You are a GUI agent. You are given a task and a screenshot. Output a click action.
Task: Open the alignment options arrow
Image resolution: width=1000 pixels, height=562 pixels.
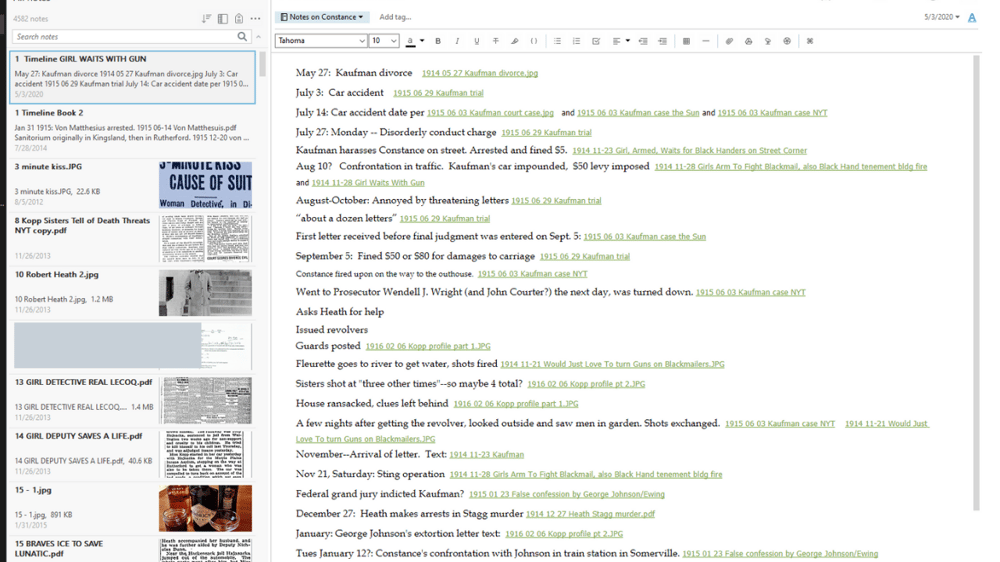(x=628, y=41)
